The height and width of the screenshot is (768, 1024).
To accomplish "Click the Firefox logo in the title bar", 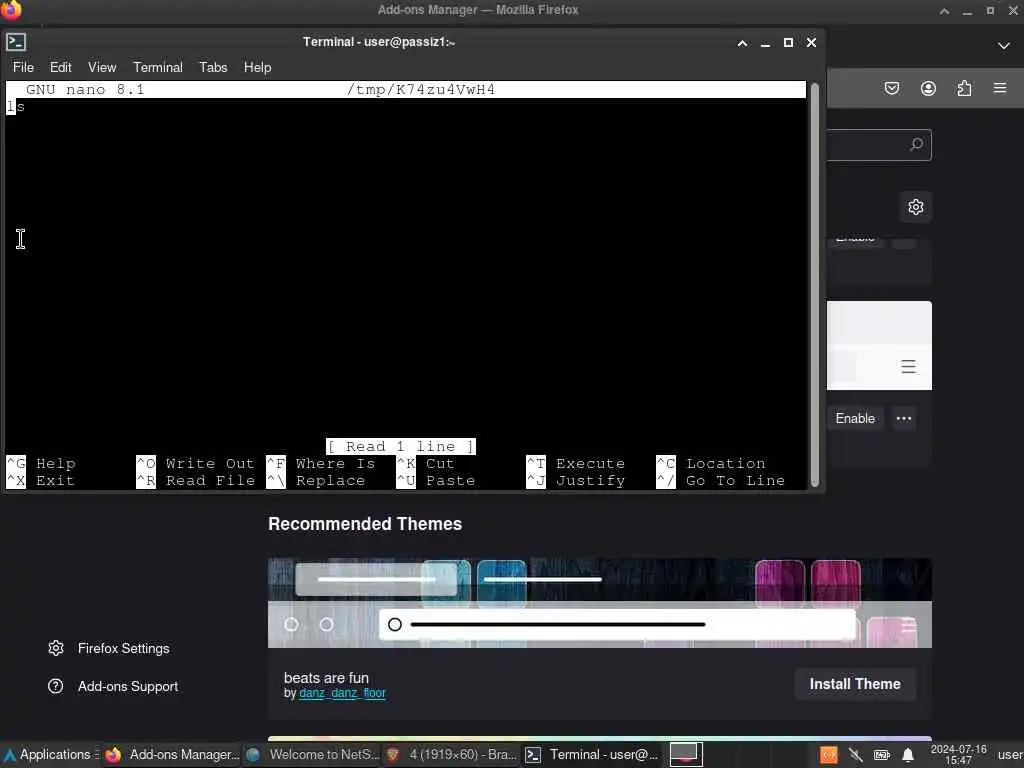I will (10, 10).
